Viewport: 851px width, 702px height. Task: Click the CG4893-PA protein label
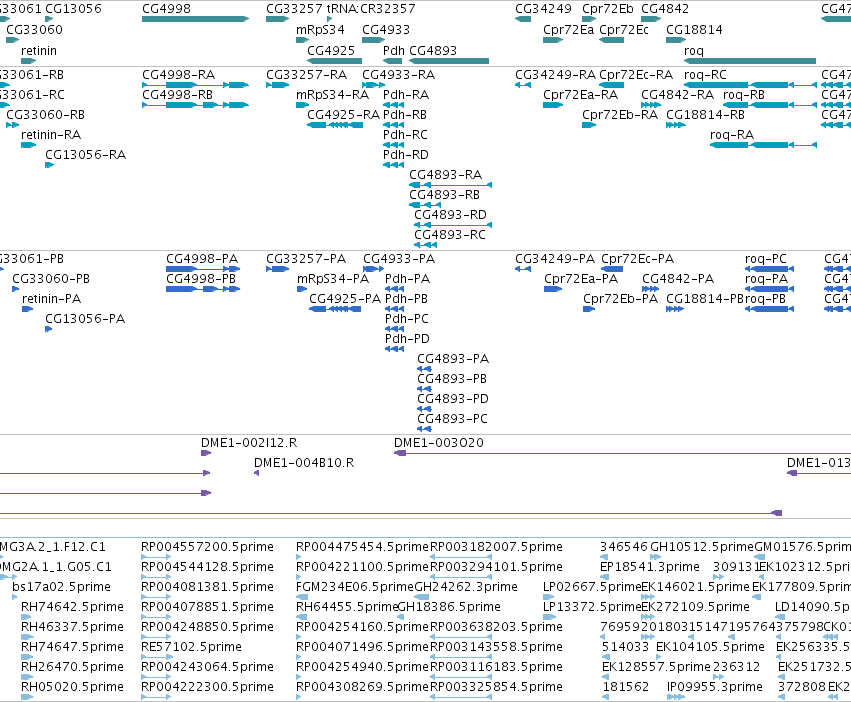453,359
